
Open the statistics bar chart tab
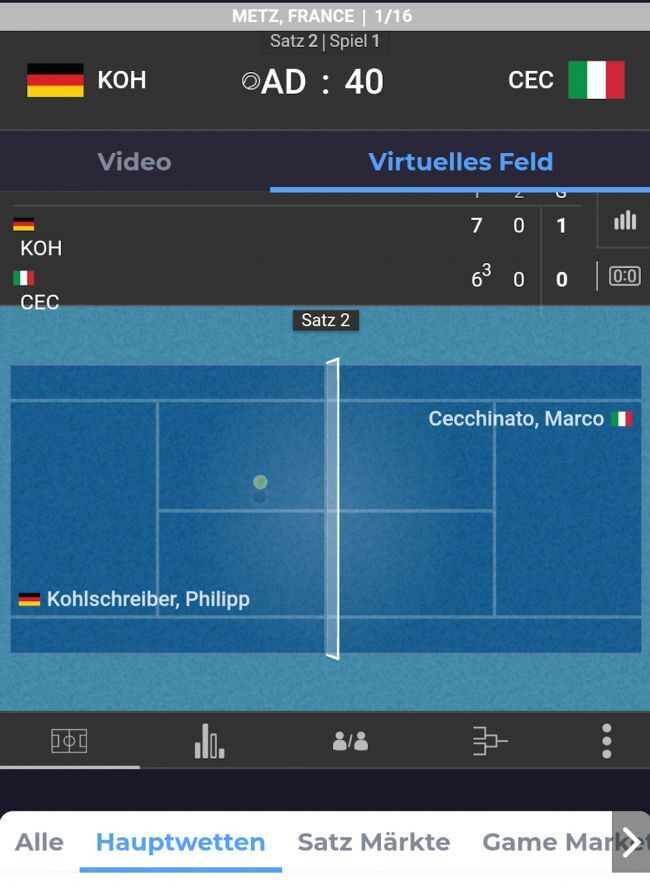(x=209, y=741)
